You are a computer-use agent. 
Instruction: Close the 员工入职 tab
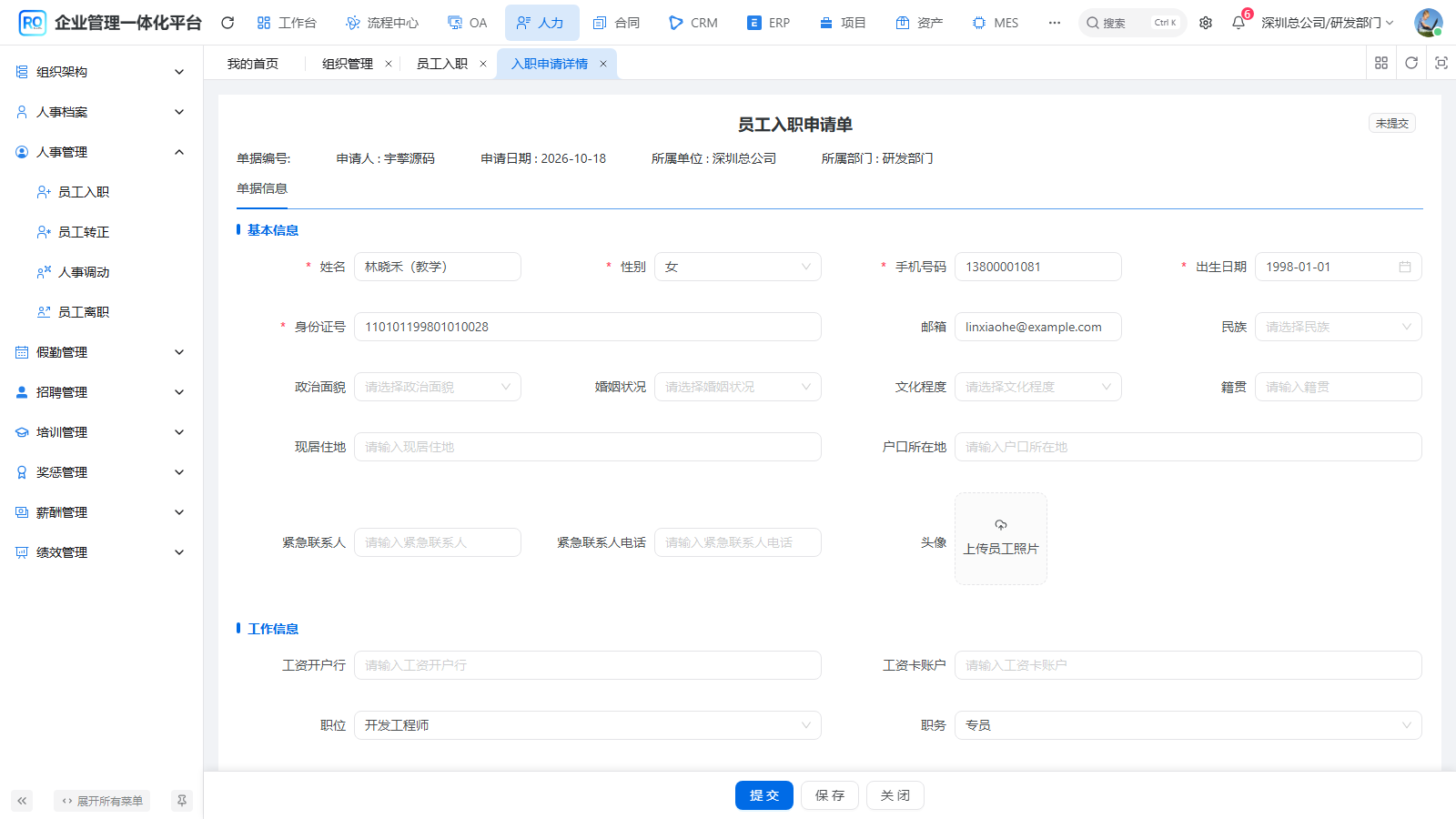[x=483, y=64]
